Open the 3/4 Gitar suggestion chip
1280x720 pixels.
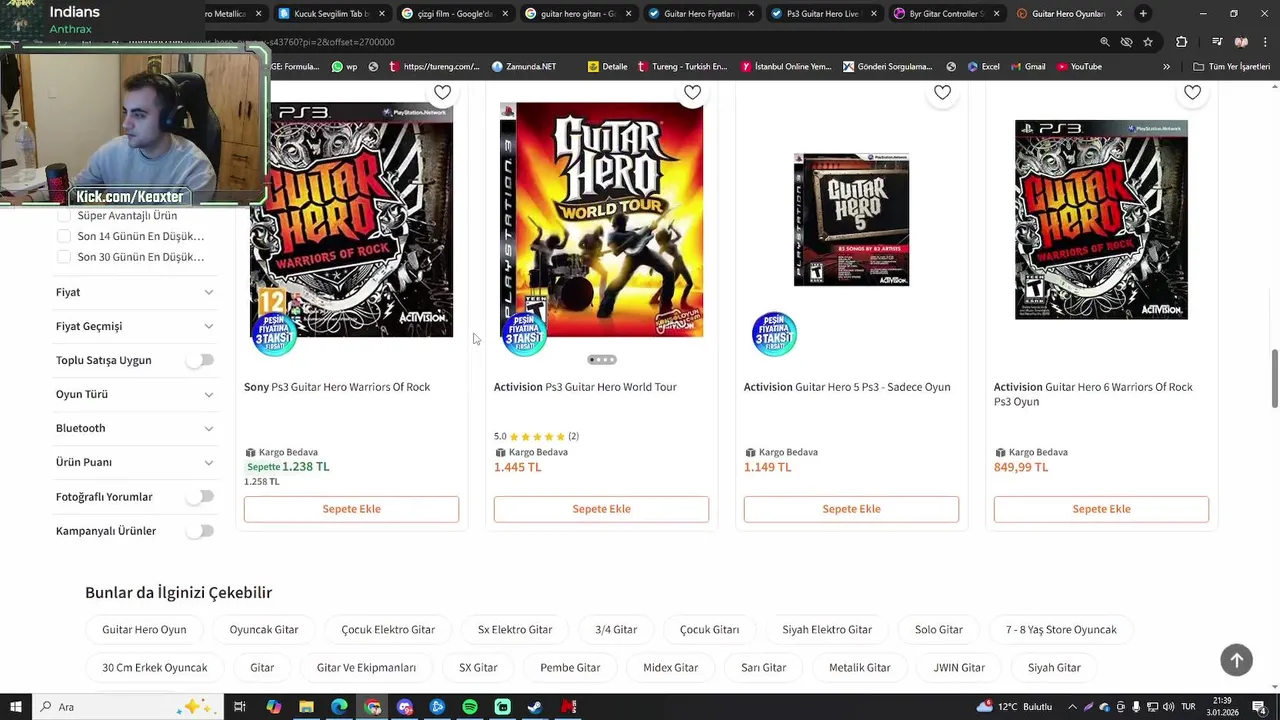tap(616, 630)
